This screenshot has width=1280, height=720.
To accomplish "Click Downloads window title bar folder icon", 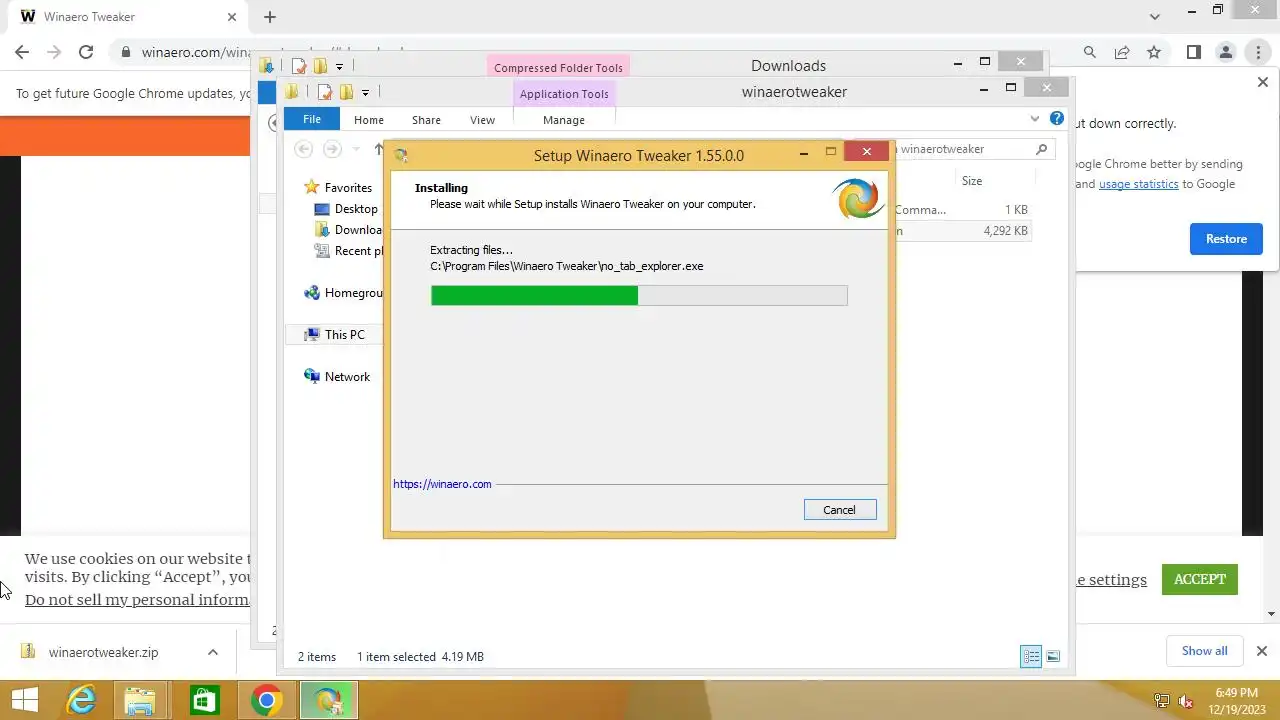I will (x=266, y=66).
